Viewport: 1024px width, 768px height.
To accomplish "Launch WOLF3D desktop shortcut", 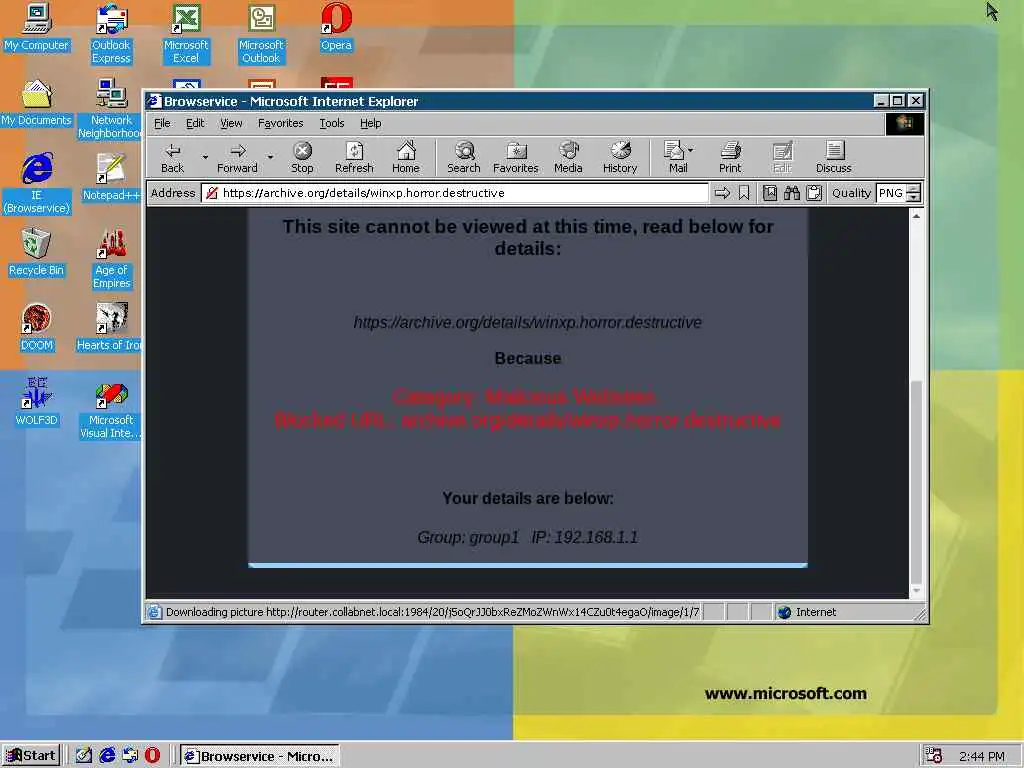I will [x=37, y=402].
